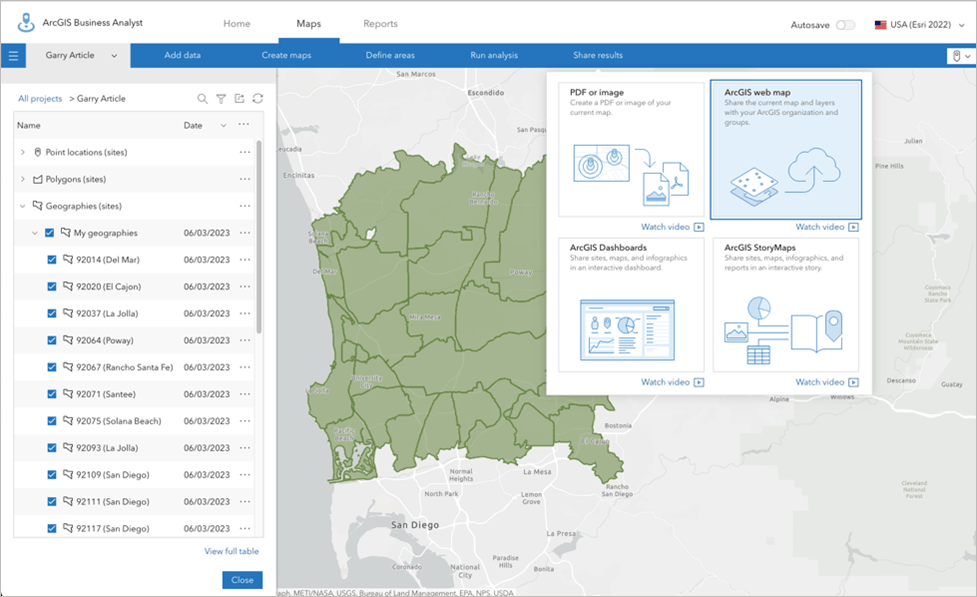The image size is (977, 597).
Task: Uncheck the My geographies checkbox
Action: point(49,232)
